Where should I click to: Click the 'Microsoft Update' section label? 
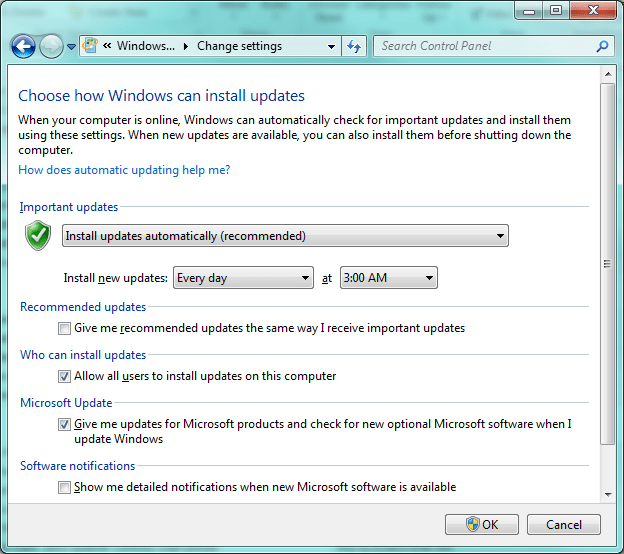point(66,403)
